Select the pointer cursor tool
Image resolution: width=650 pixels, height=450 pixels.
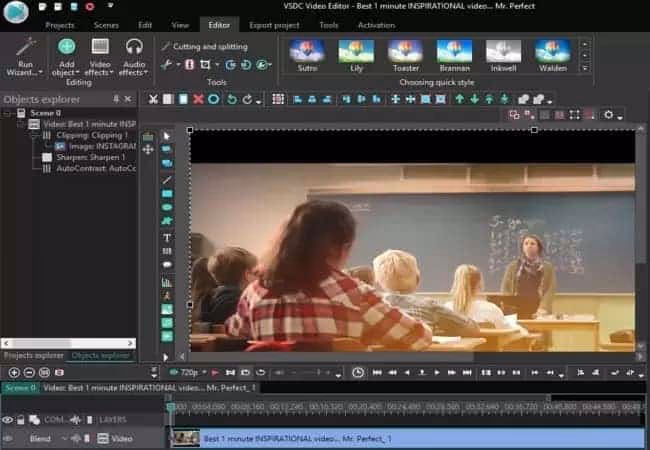(x=167, y=136)
